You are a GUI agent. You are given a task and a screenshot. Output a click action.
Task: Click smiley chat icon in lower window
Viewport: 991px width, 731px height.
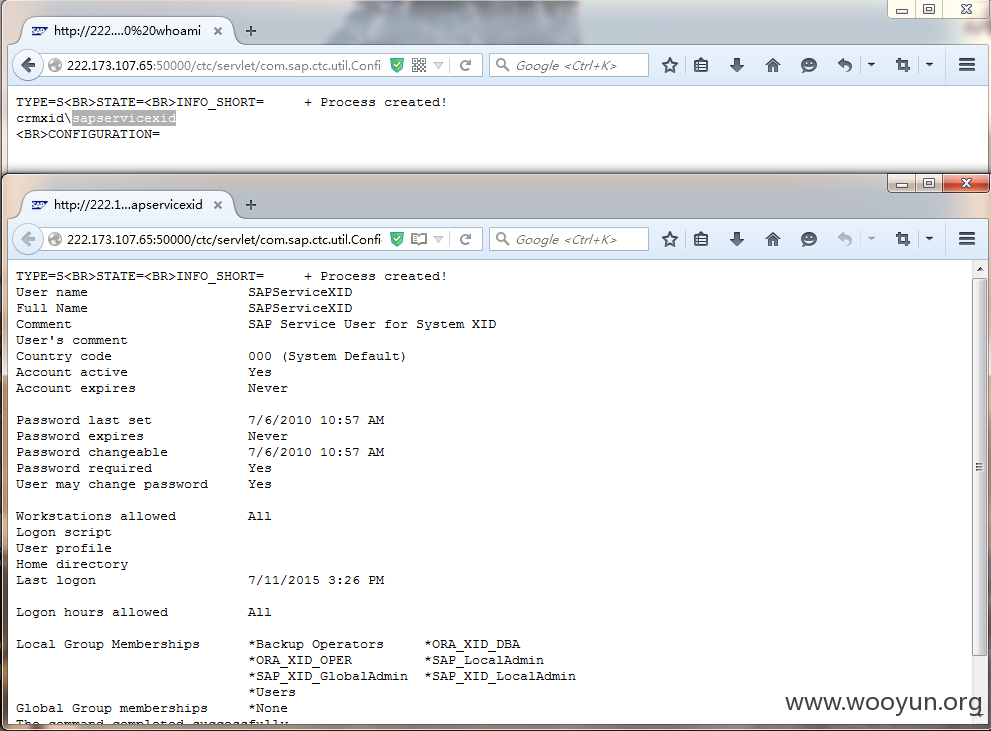(x=808, y=239)
